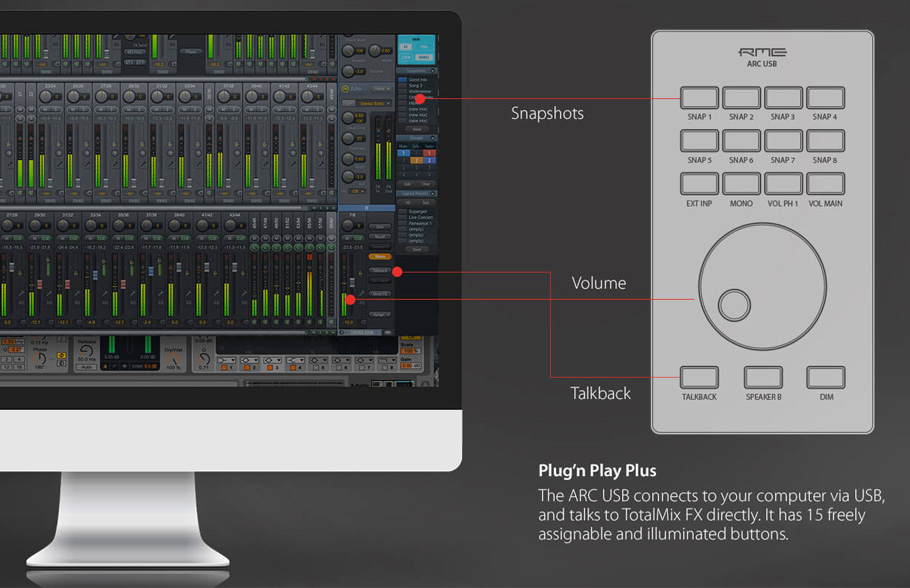Toggle the MONO button on the ARC USB

[741, 183]
